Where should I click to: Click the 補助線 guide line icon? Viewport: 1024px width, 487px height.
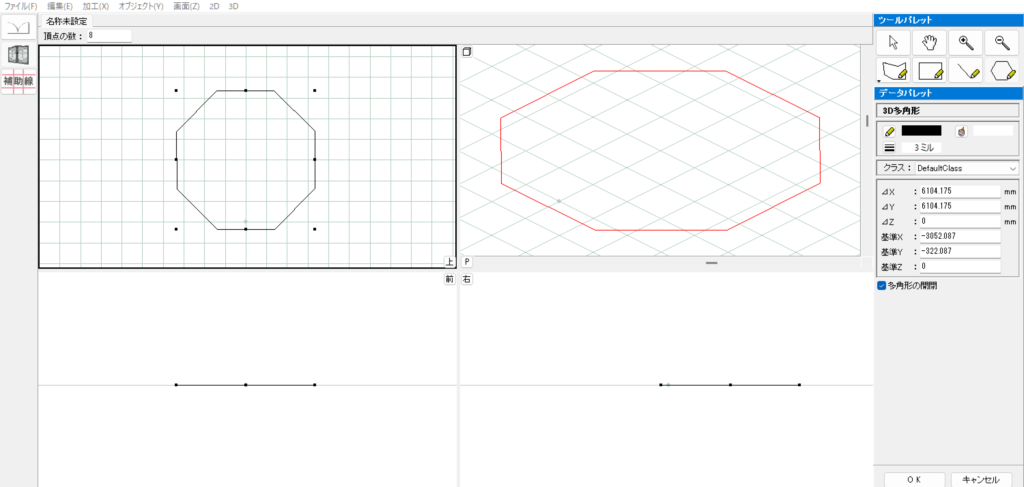(x=19, y=81)
